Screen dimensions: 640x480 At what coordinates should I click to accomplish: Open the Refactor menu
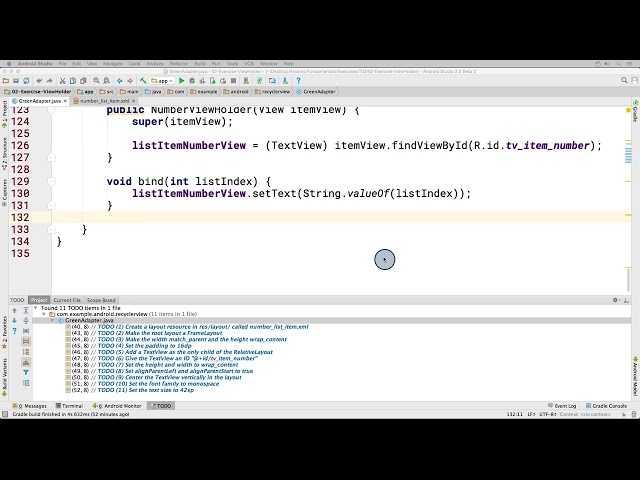[x=179, y=64]
